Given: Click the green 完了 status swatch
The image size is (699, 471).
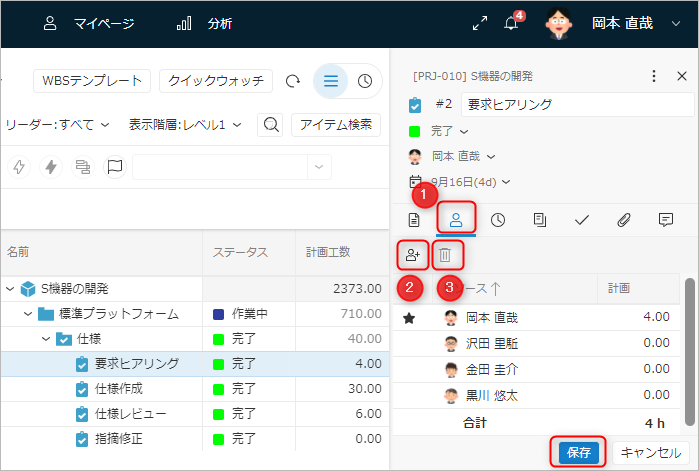Looking at the screenshot, I should click(415, 131).
